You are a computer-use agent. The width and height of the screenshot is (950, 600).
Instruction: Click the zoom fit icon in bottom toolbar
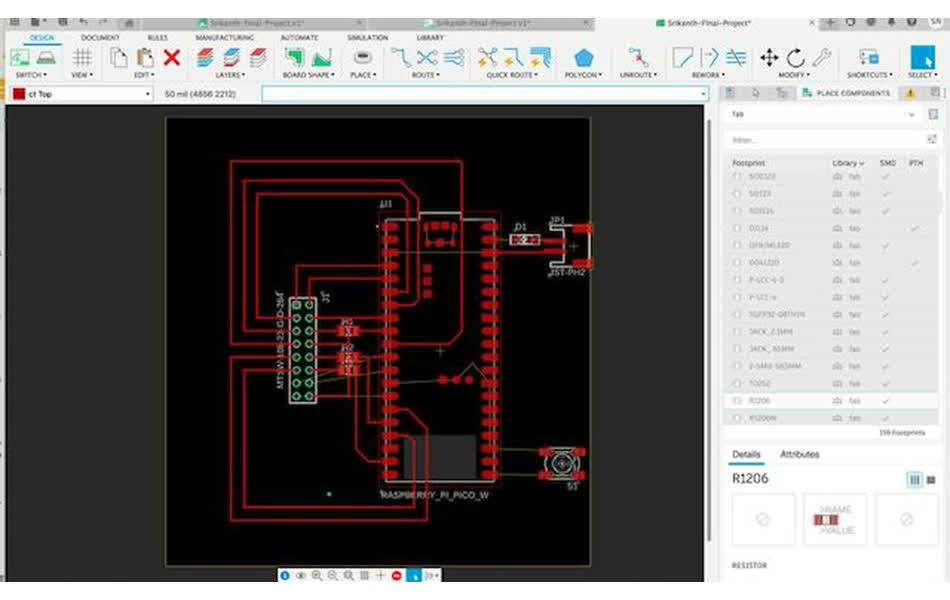[345, 575]
